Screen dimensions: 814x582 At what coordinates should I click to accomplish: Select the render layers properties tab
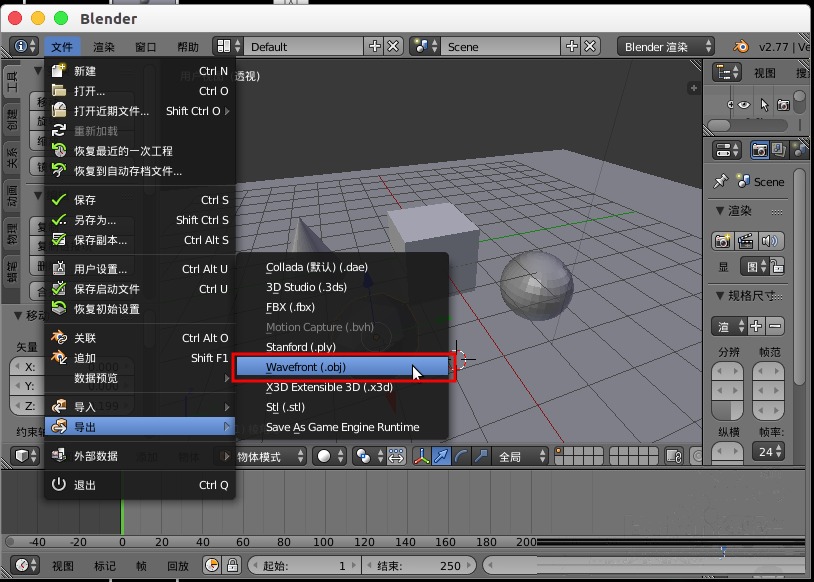point(779,150)
